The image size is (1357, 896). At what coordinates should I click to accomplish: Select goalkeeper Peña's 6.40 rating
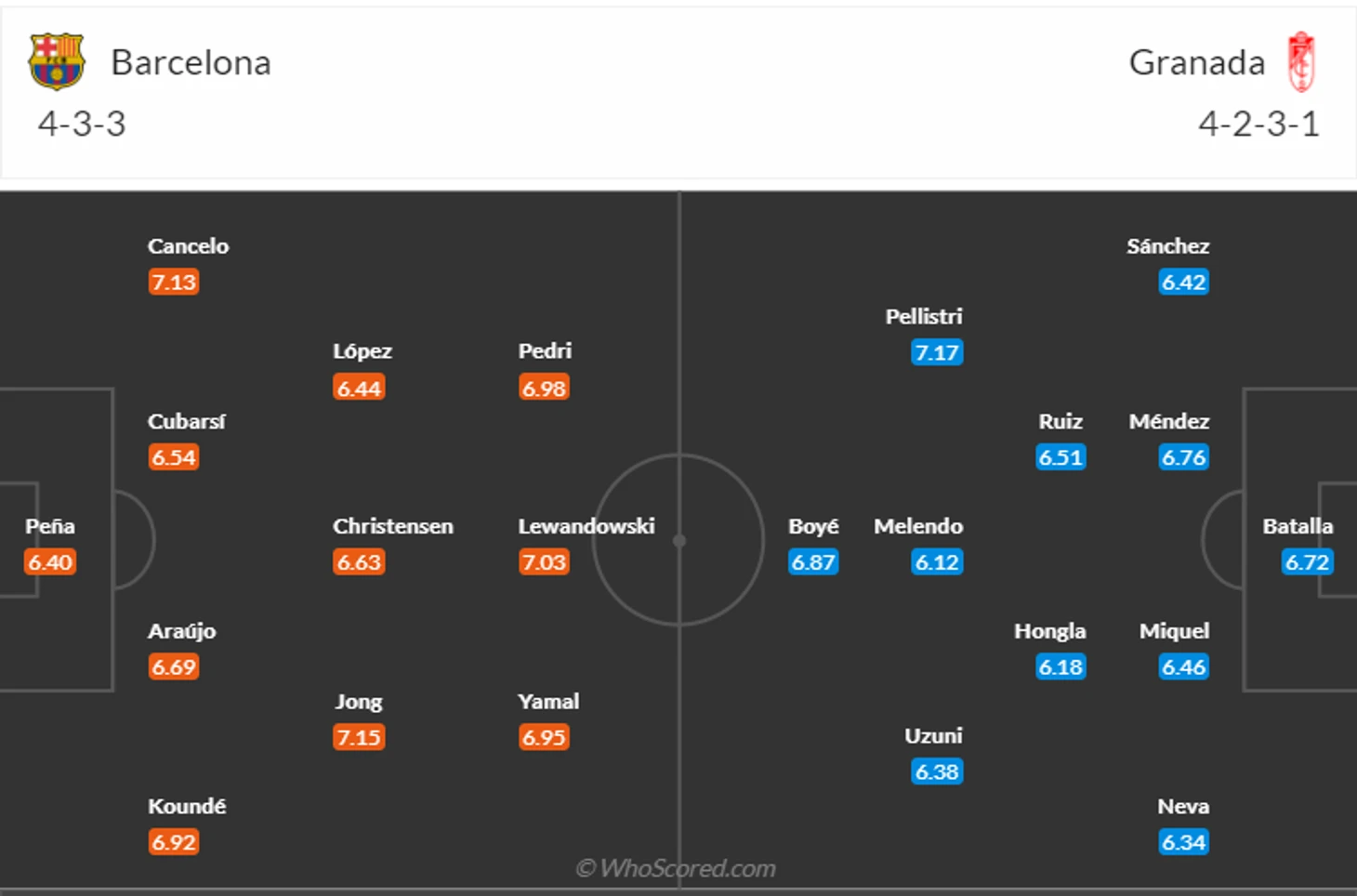pyautogui.click(x=50, y=562)
